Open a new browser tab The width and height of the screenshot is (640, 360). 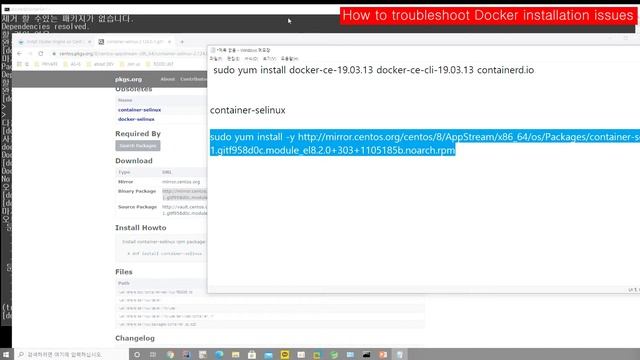tap(182, 42)
